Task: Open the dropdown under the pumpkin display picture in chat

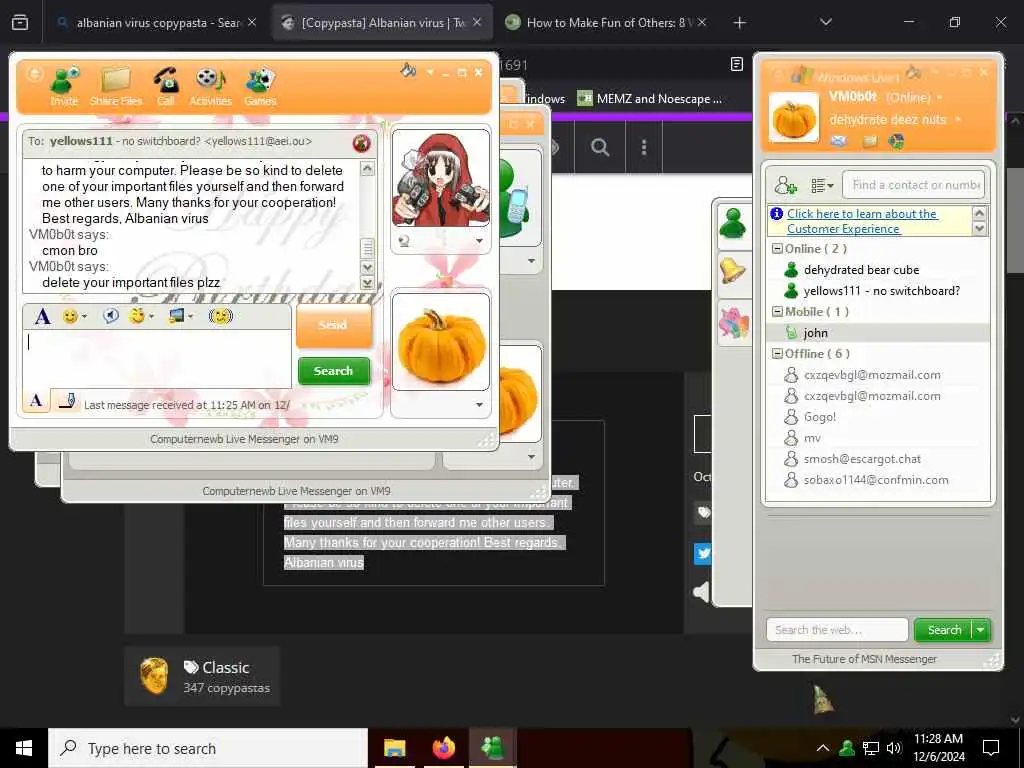Action: (x=479, y=405)
